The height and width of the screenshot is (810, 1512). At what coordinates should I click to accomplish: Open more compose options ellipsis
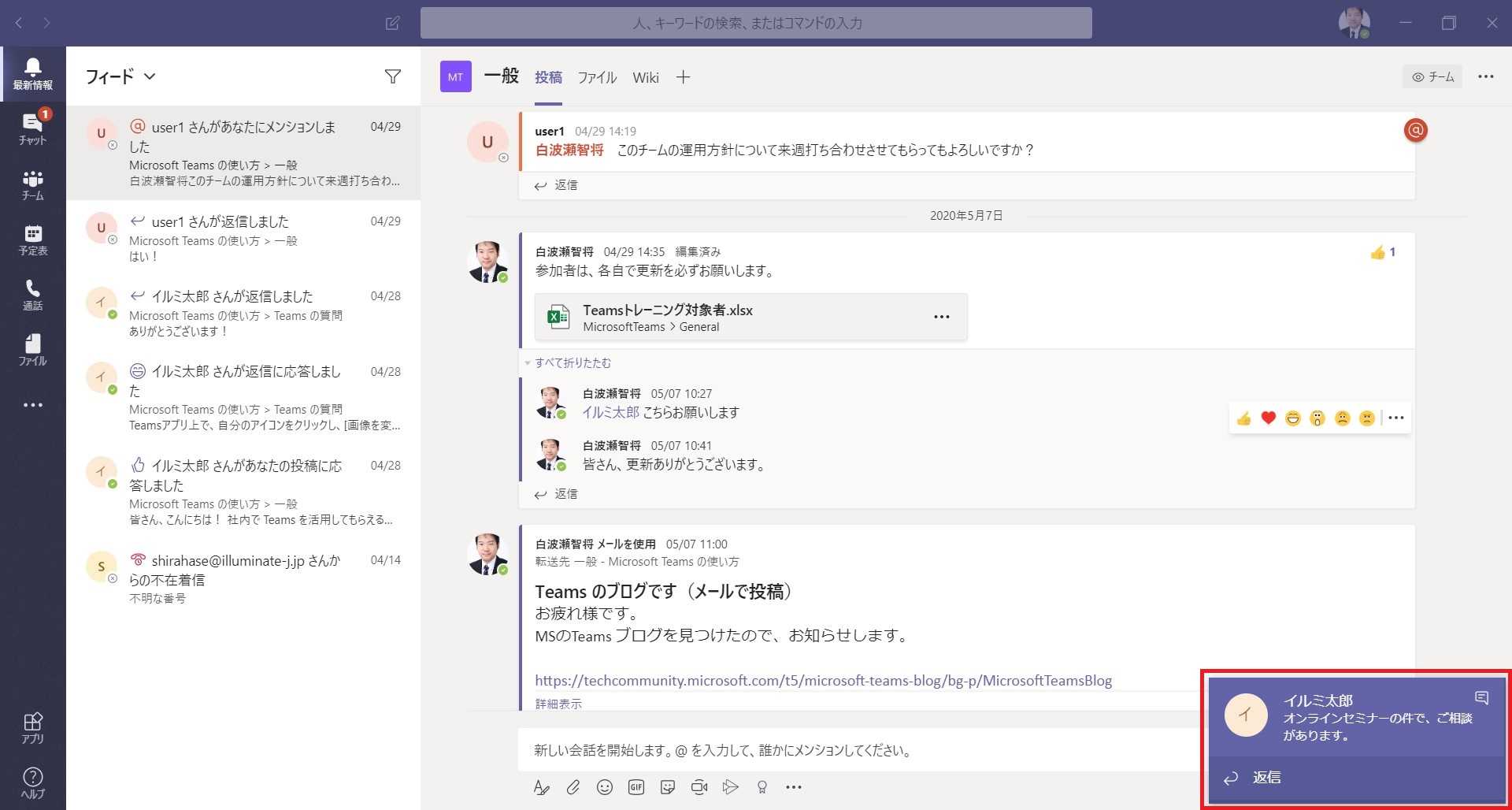pyautogui.click(x=794, y=787)
